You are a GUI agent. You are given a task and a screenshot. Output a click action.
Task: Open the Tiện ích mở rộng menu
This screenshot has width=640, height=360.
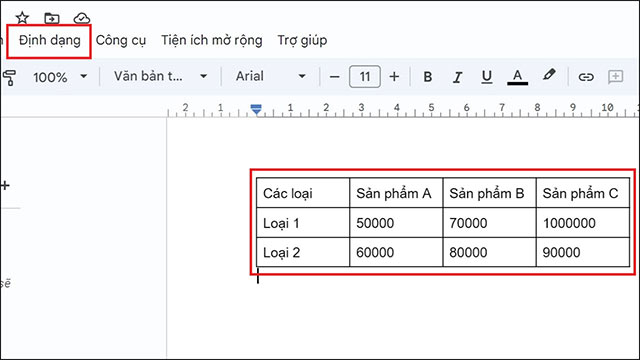tap(211, 40)
